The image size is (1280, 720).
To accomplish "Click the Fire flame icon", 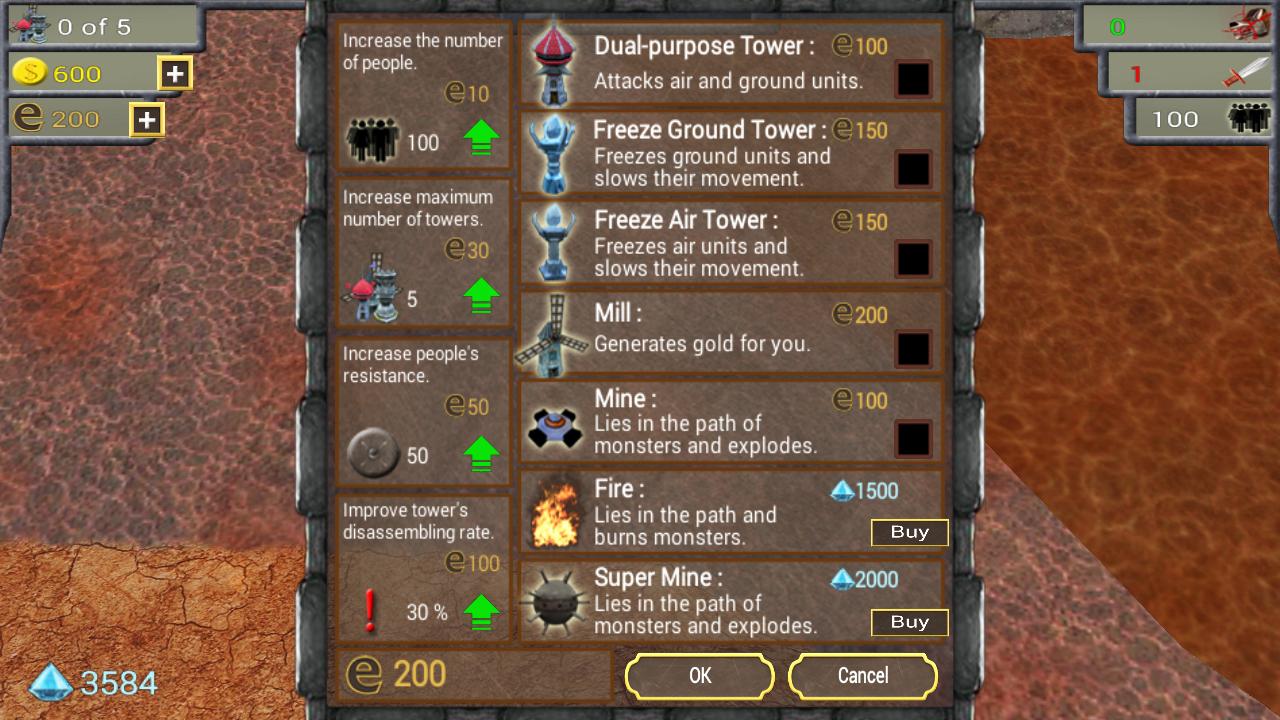I will (555, 512).
